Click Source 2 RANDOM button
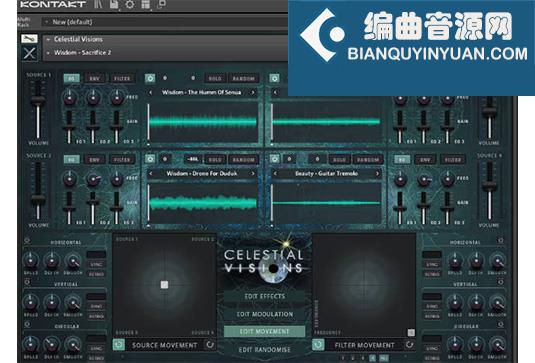 pyautogui.click(x=244, y=160)
